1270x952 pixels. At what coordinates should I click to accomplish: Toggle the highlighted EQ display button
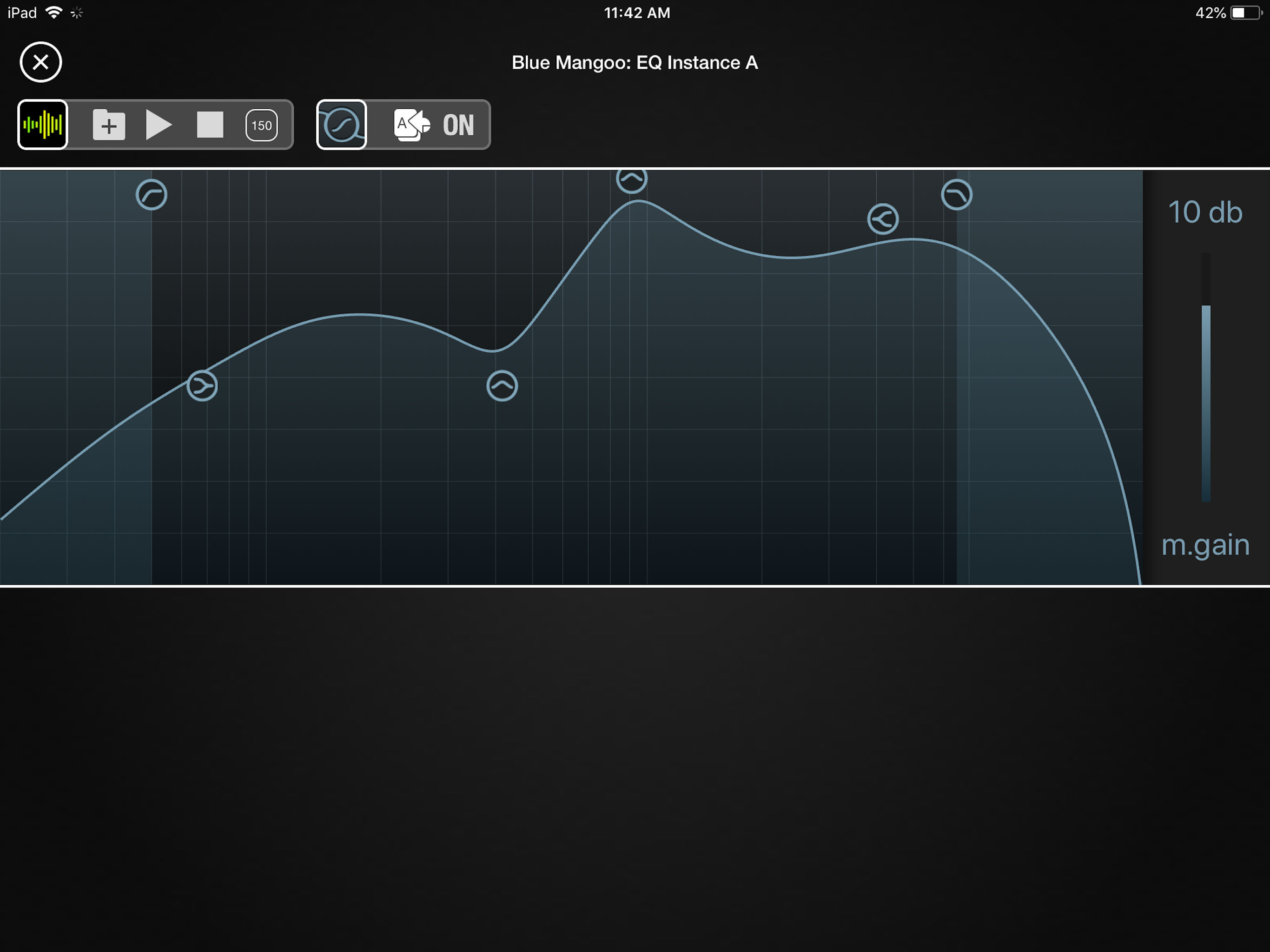(x=341, y=124)
